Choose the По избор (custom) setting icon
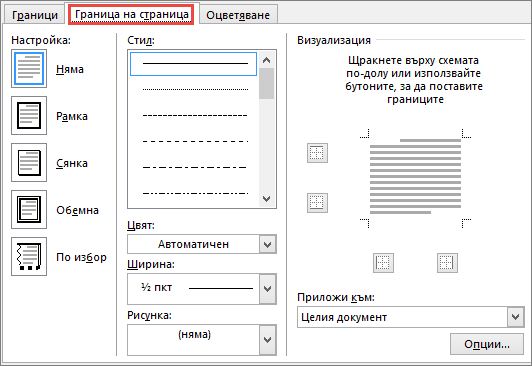 coord(29,257)
